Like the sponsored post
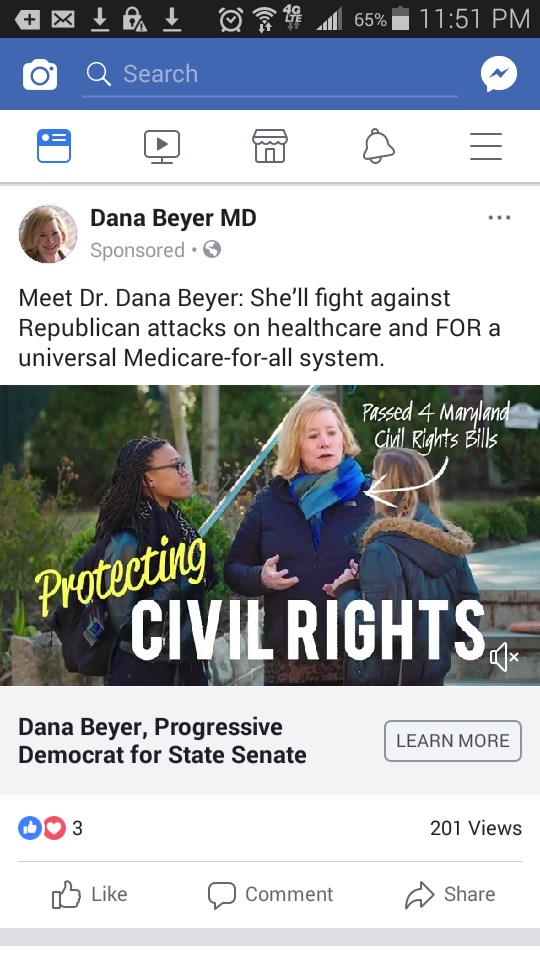Viewport: 540px width, 960px height. 90,894
